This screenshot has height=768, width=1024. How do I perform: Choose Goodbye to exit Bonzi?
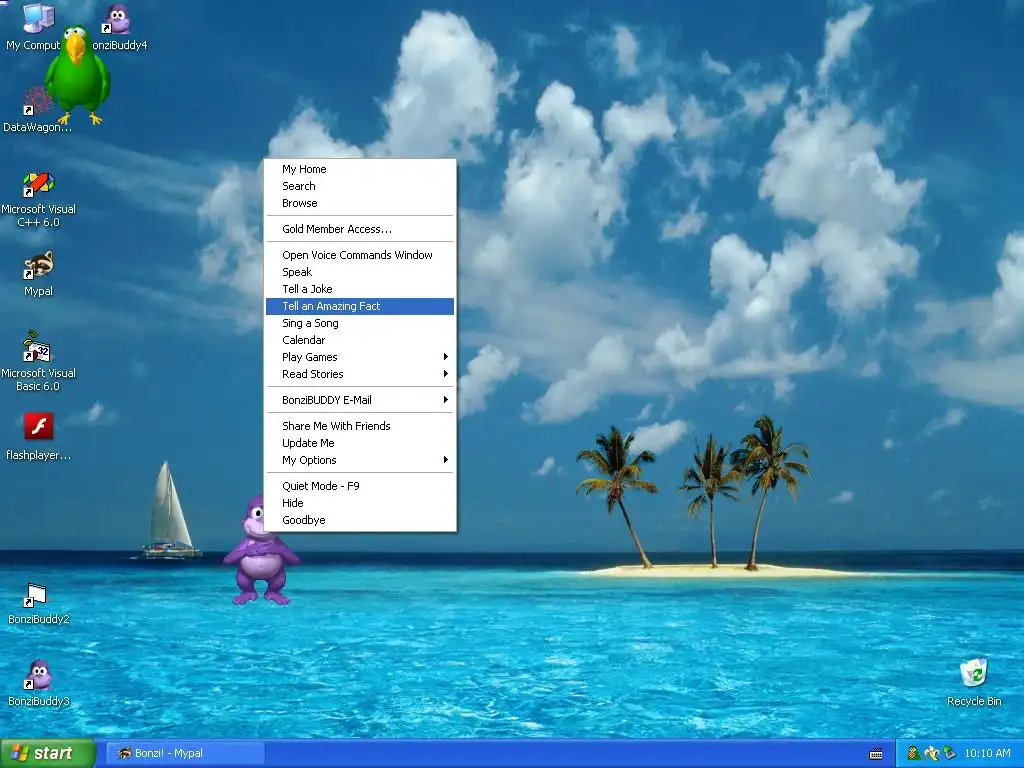360,520
